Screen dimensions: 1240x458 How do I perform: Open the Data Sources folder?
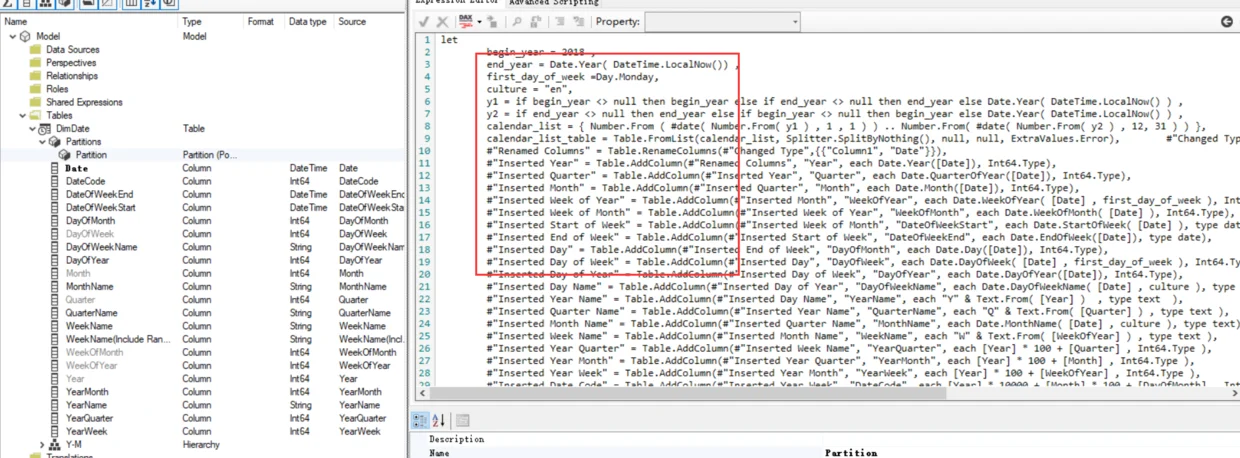pos(73,49)
